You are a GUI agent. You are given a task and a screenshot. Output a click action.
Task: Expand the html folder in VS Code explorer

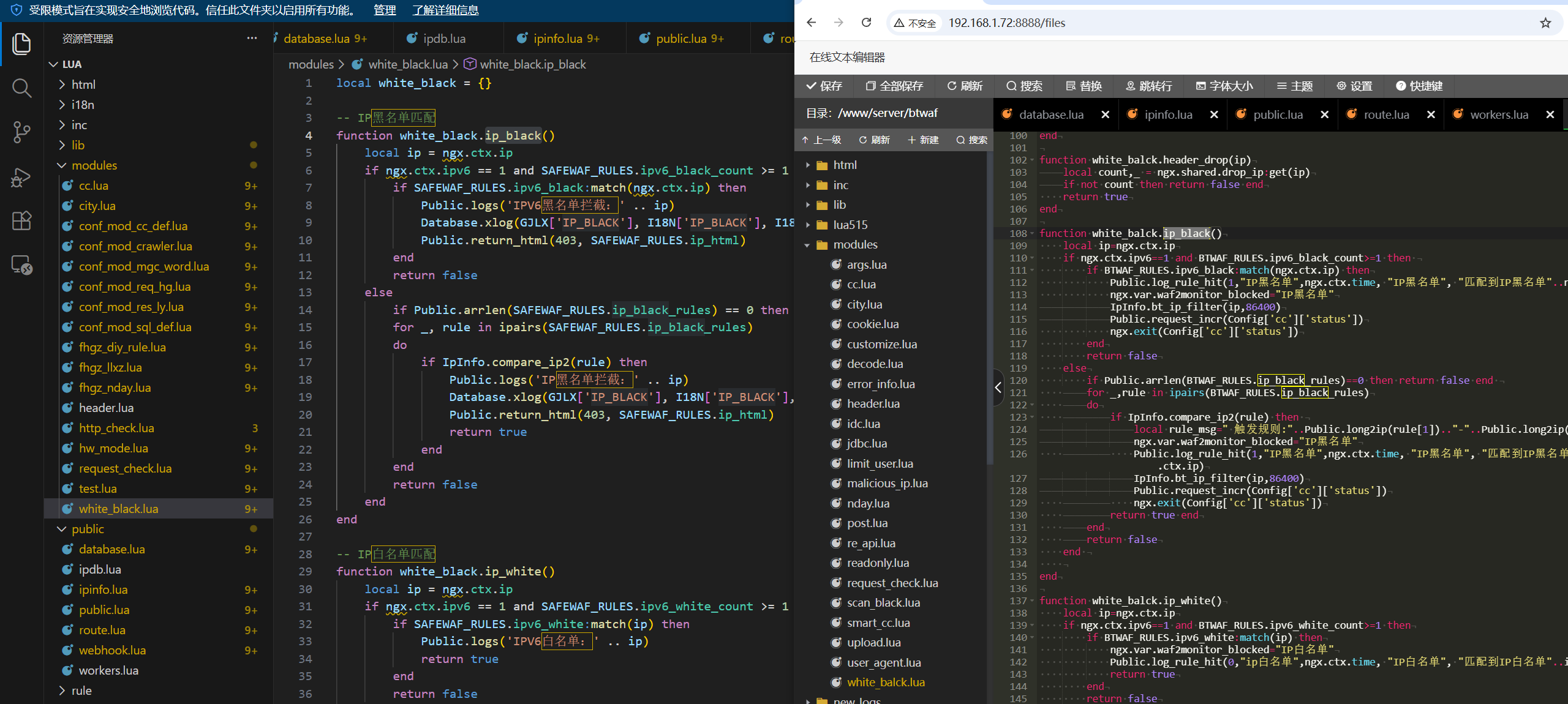[x=83, y=84]
